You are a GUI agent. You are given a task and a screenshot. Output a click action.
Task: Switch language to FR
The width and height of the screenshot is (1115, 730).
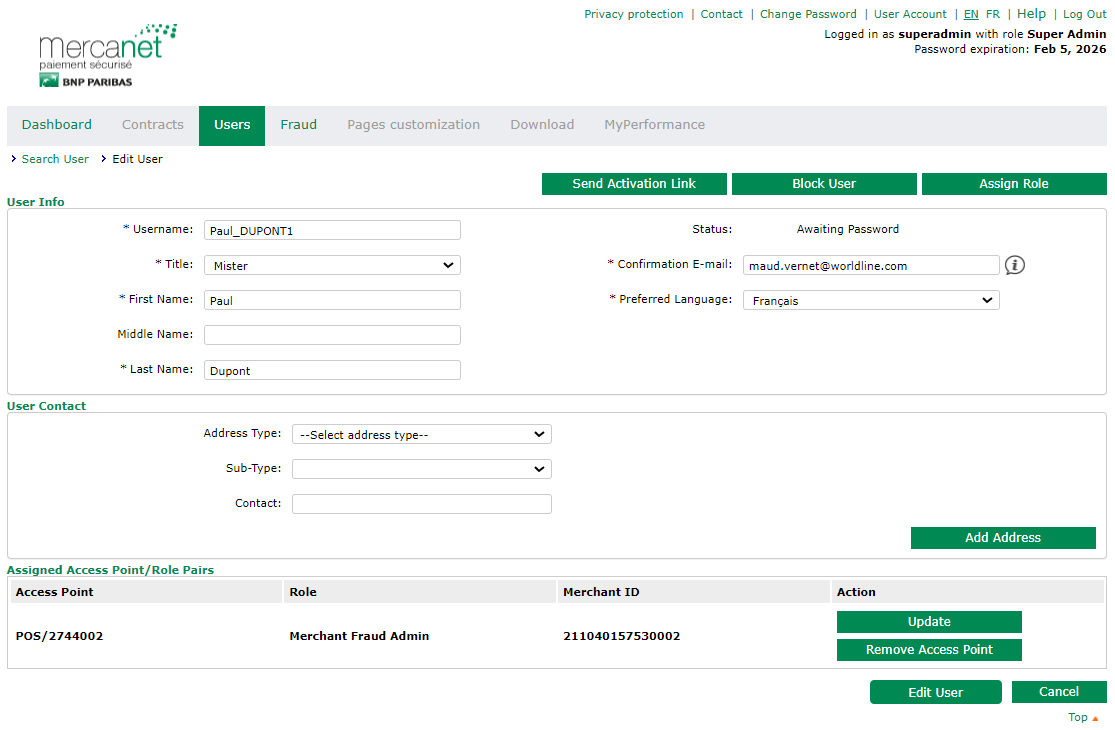pyautogui.click(x=992, y=14)
